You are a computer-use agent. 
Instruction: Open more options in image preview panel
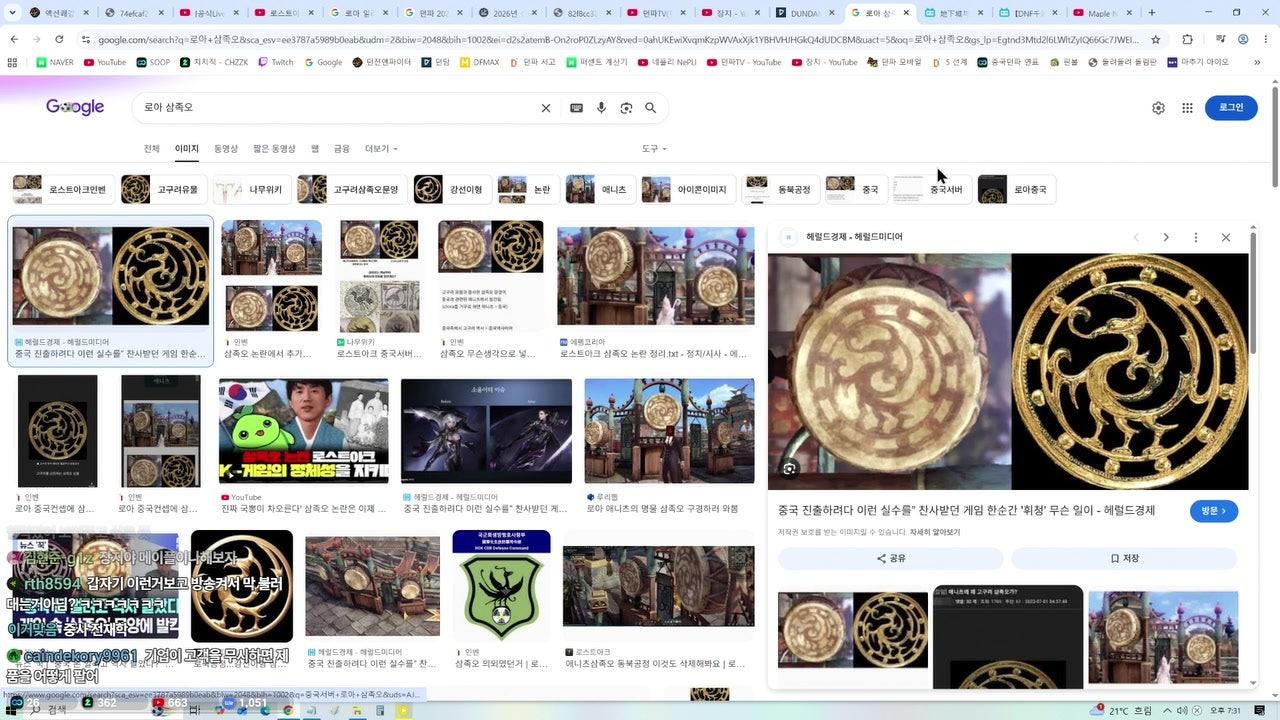click(x=1195, y=237)
